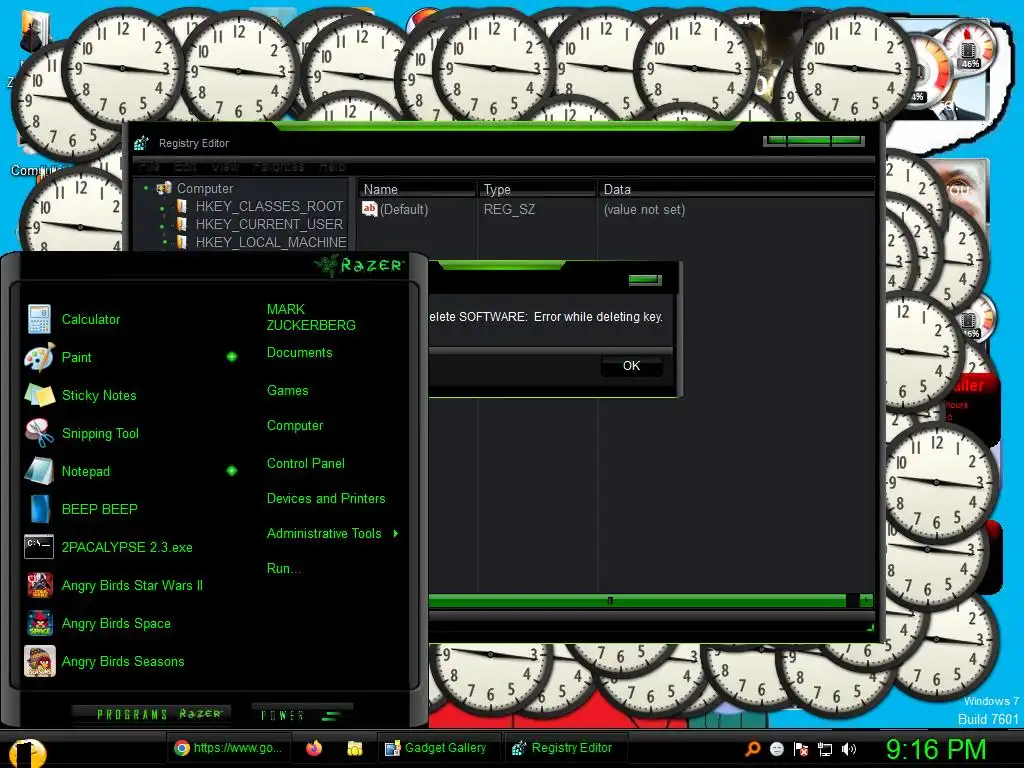Sort by the Type column header
Image resolution: width=1024 pixels, height=768 pixels.
coord(537,189)
